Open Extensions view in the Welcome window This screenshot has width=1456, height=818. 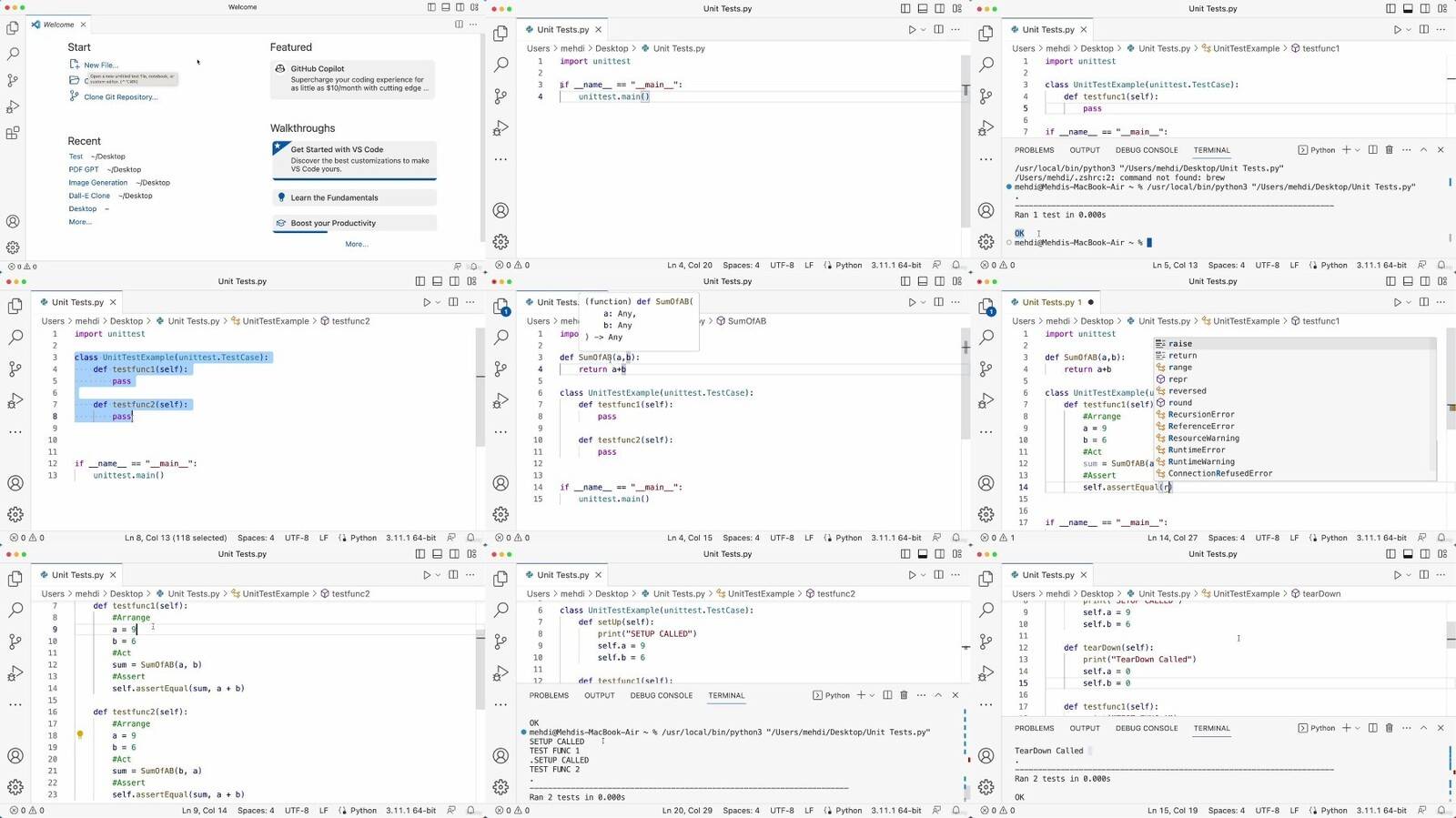tap(13, 133)
